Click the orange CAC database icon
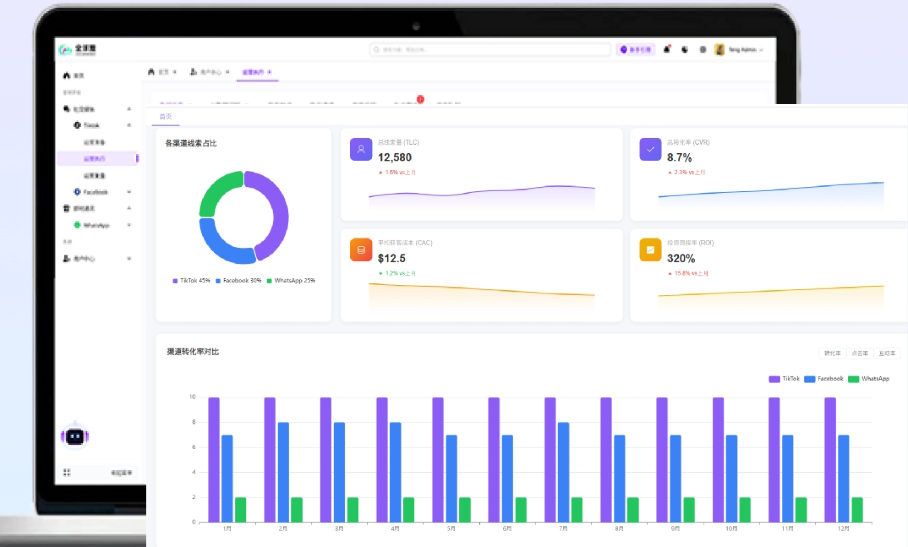Image resolution: width=908 pixels, height=547 pixels. coord(360,250)
